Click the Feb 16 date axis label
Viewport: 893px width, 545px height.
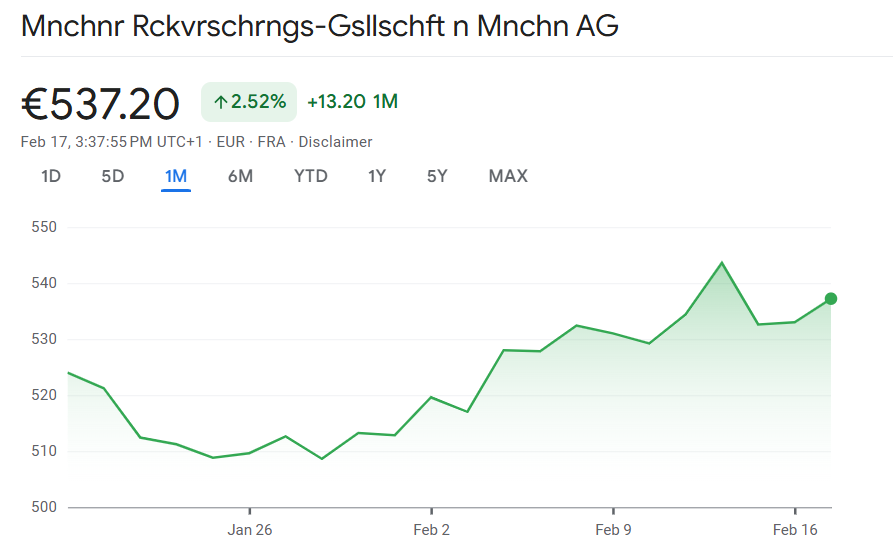[x=795, y=530]
